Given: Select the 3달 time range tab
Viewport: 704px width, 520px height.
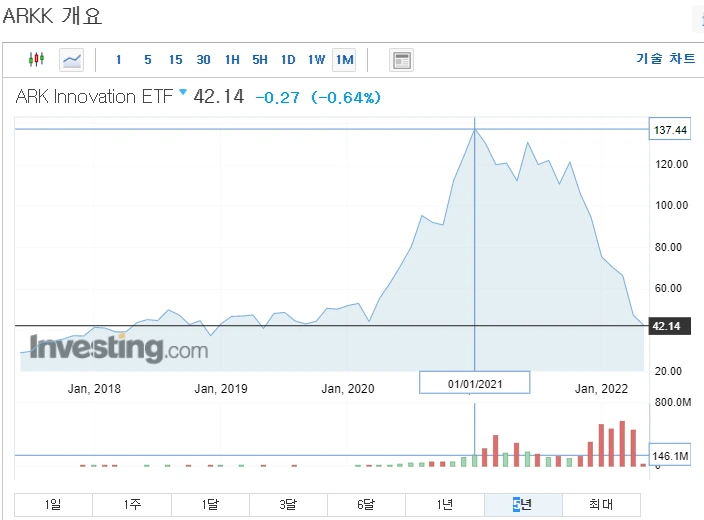Looking at the screenshot, I should (x=288, y=505).
